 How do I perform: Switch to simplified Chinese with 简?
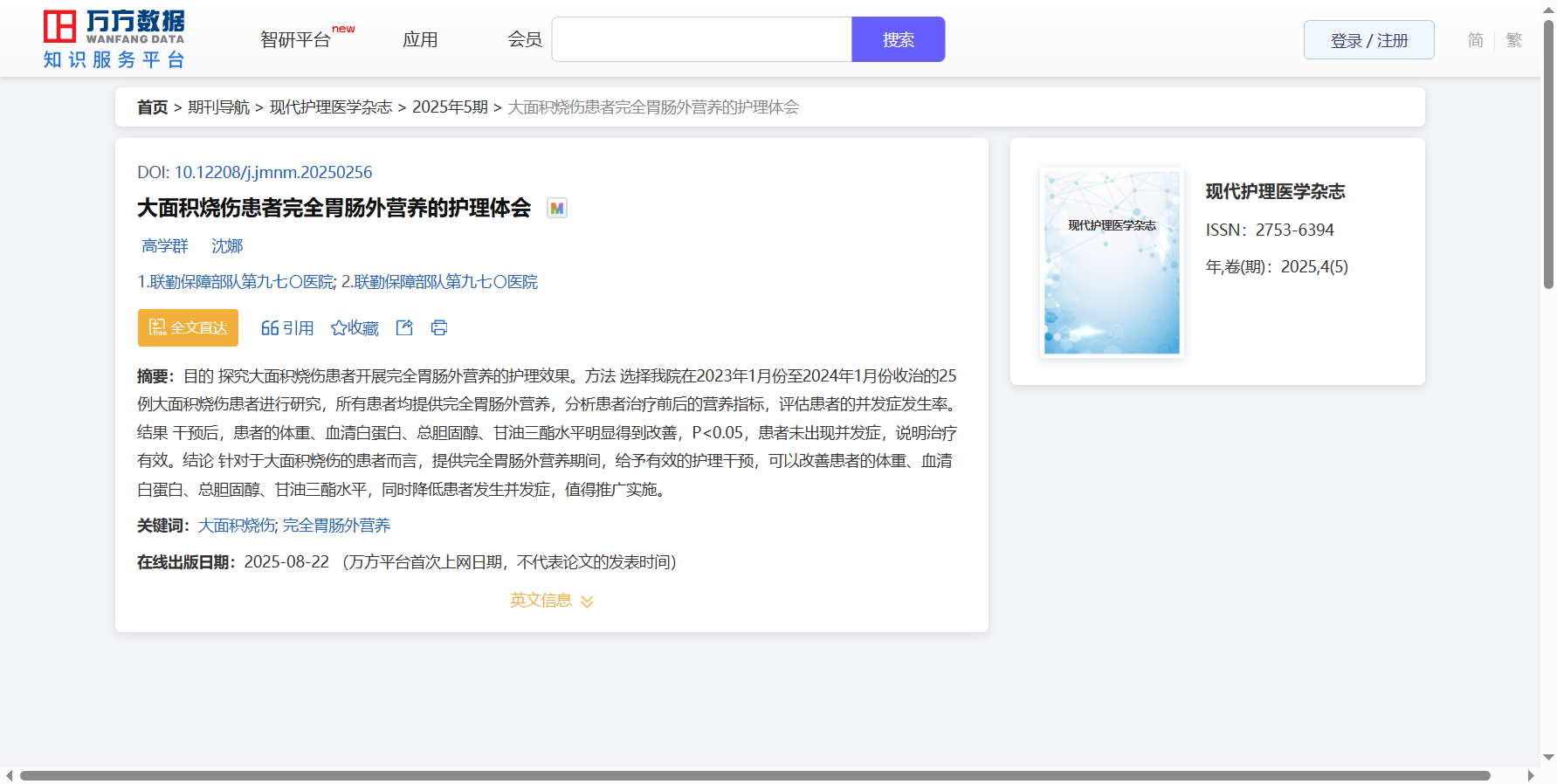tap(1475, 40)
